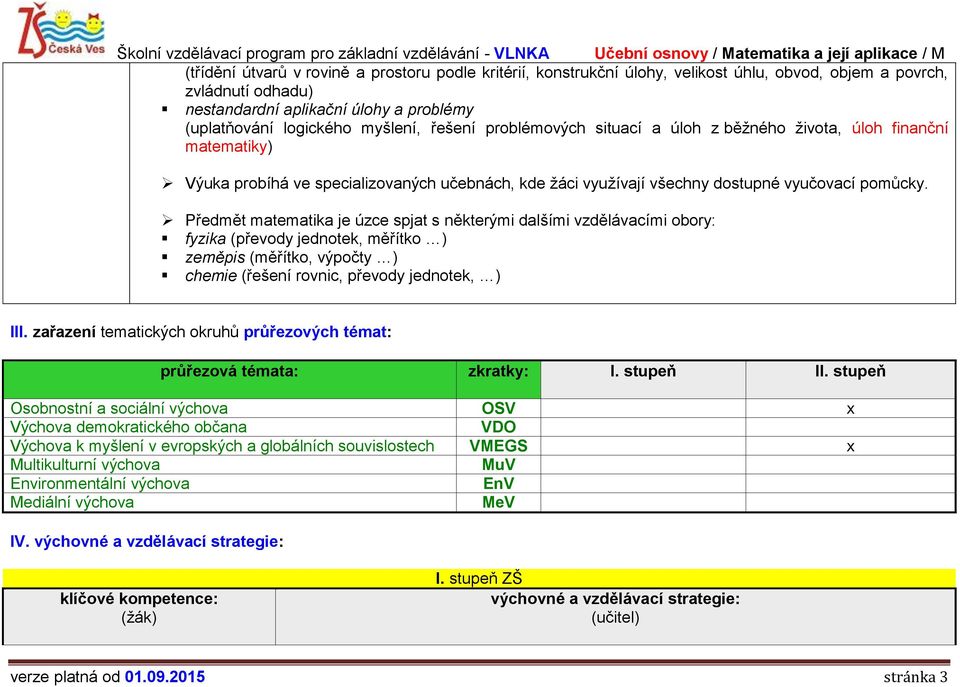Click the 'IV. výchovné a vzdělávací strategie' heading
This screenshot has width=960, height=687.
coord(147,541)
